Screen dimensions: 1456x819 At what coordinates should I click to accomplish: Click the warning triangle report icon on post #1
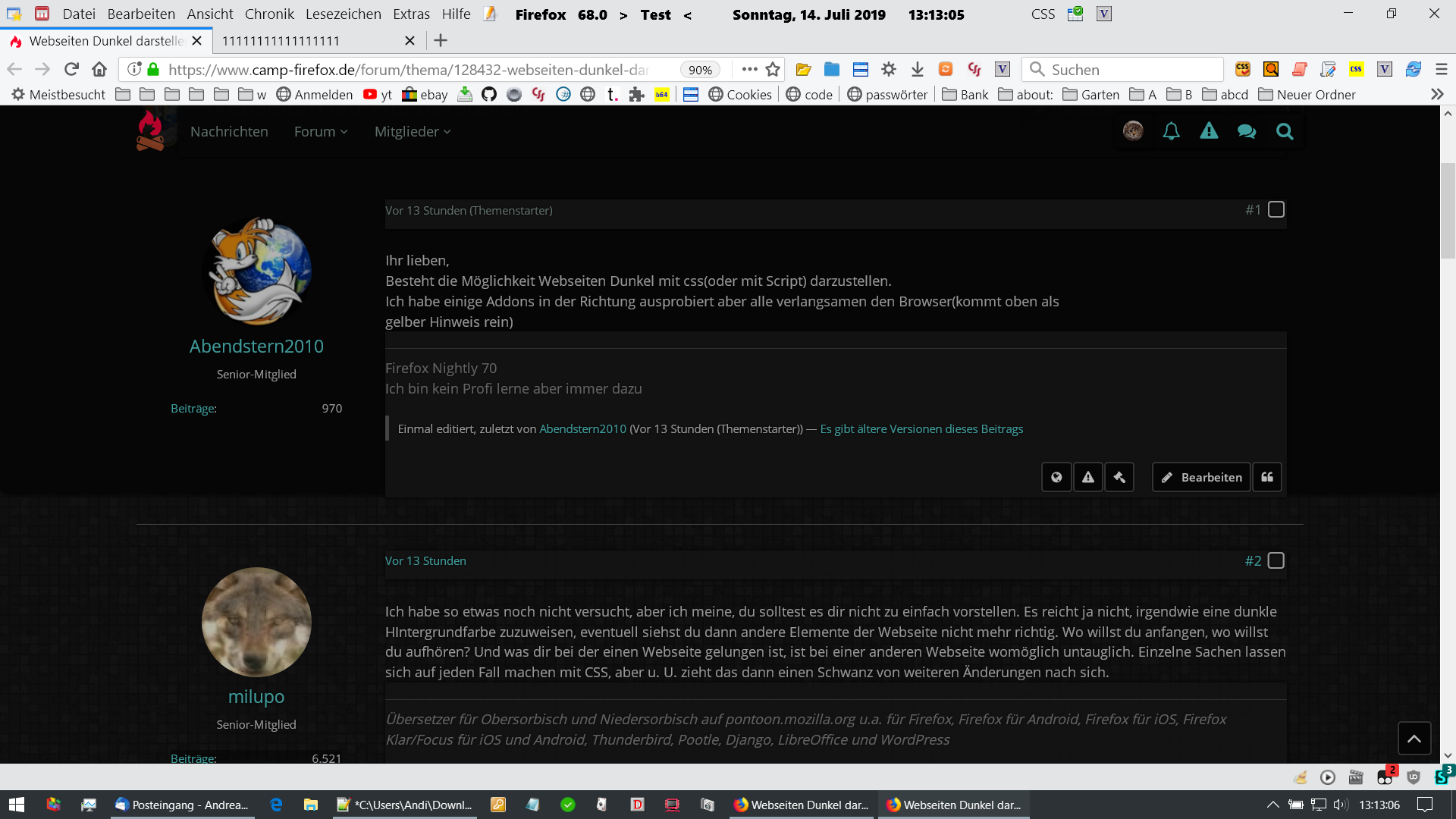coord(1087,477)
